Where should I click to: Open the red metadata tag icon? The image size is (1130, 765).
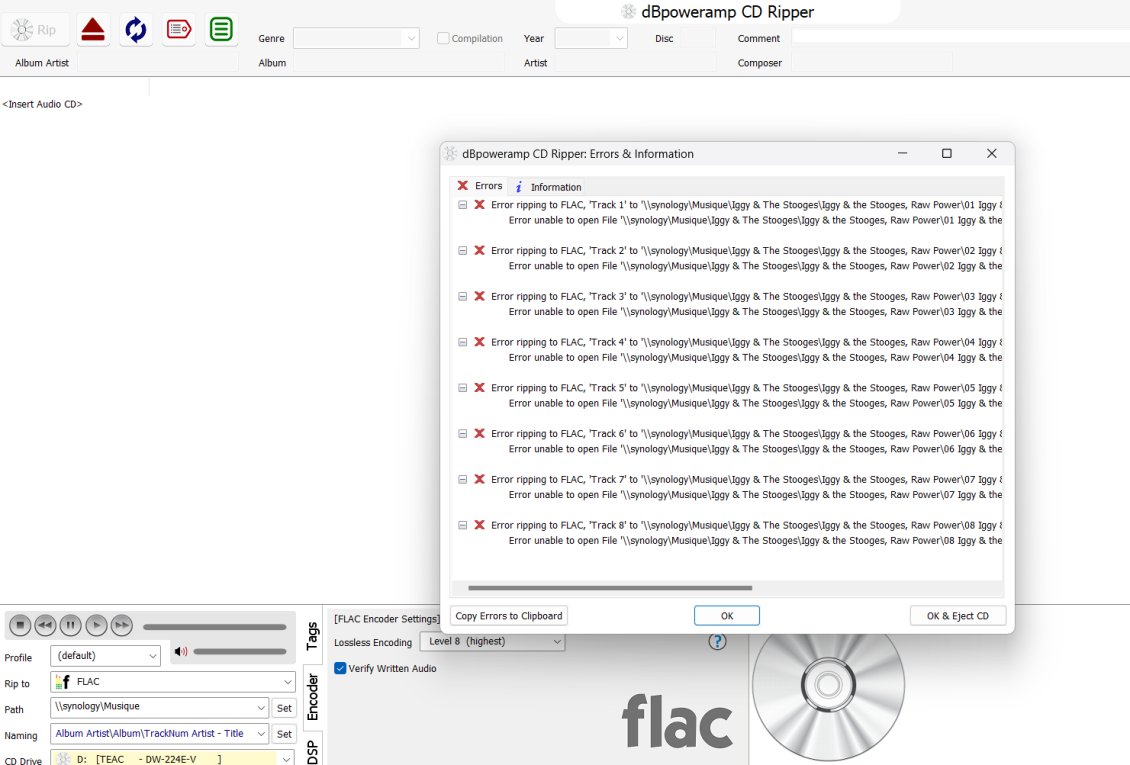[x=179, y=30]
